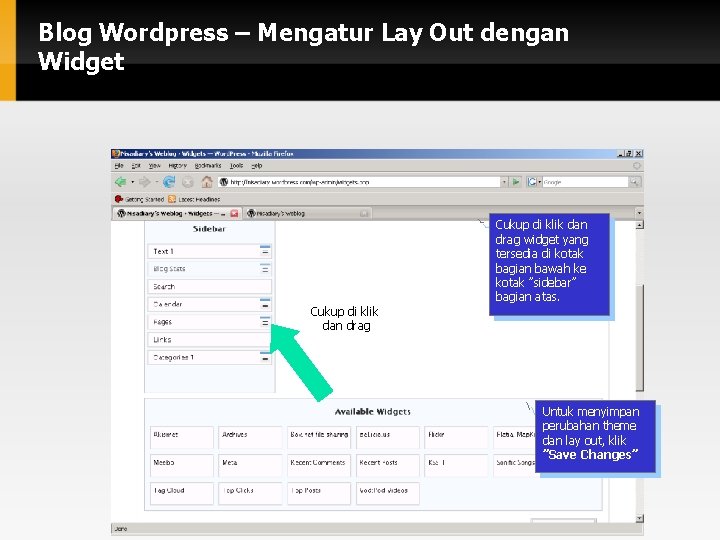
Task: Reload the page with the Refresh icon
Action: [169, 182]
